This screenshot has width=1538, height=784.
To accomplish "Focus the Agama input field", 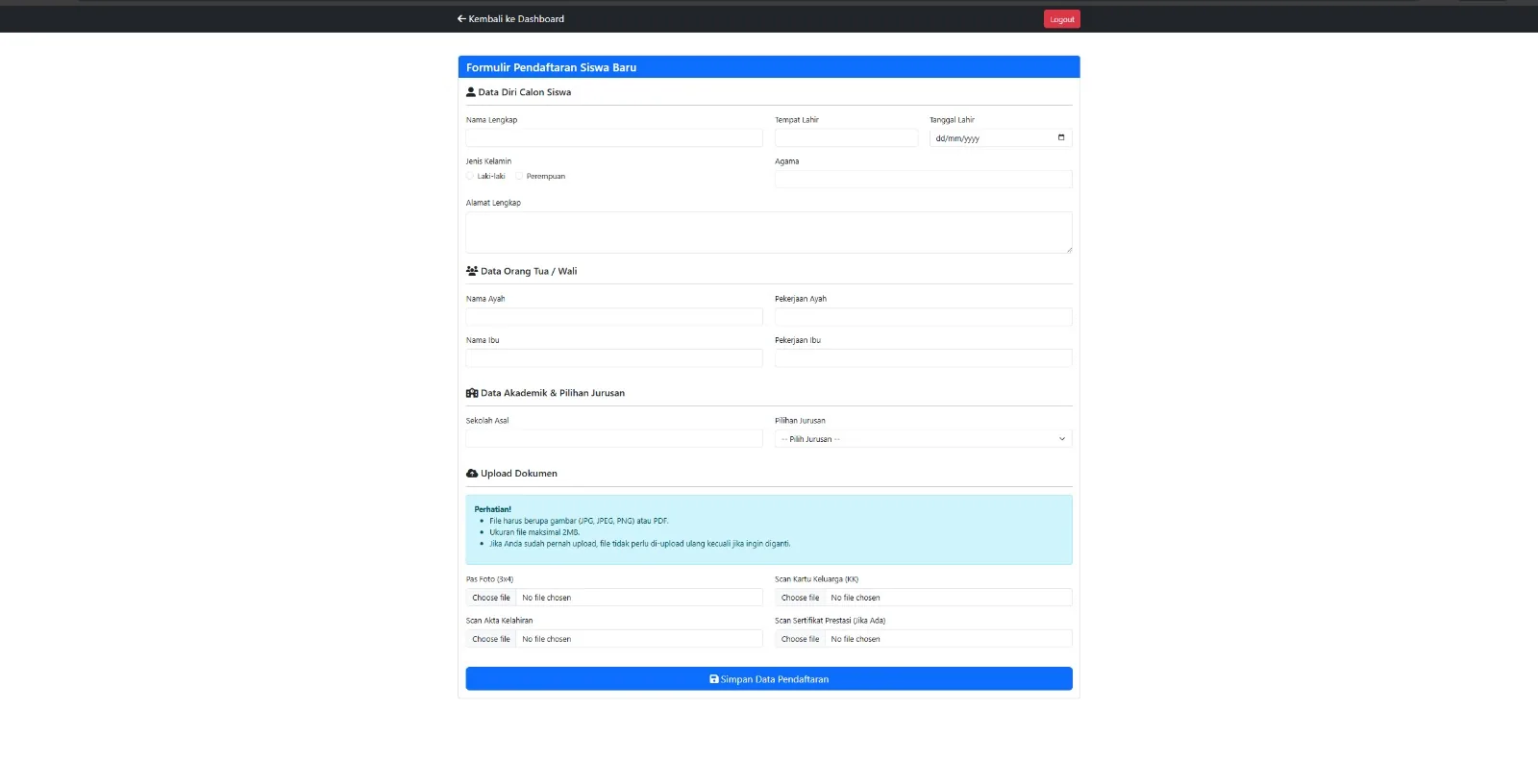I will (x=924, y=180).
